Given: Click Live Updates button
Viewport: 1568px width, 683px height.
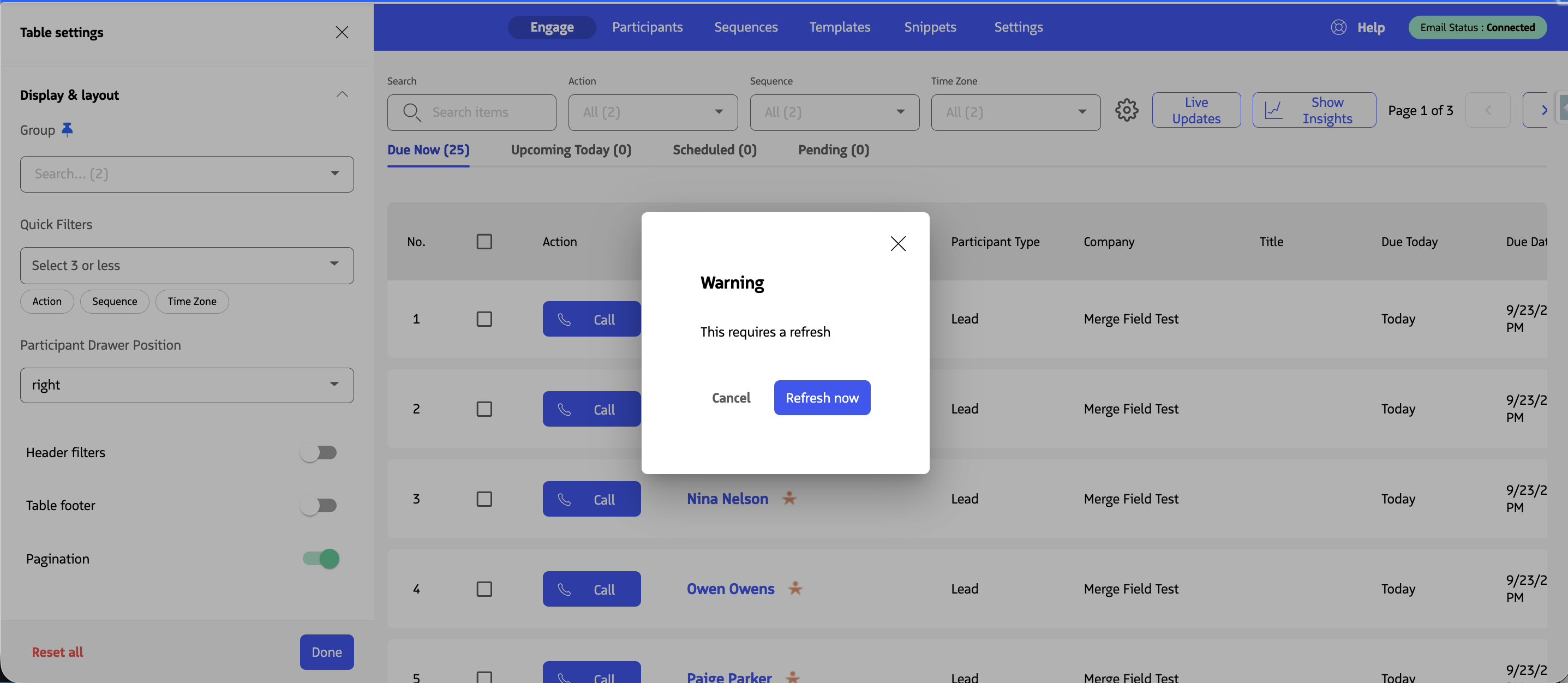Looking at the screenshot, I should pyautogui.click(x=1196, y=110).
